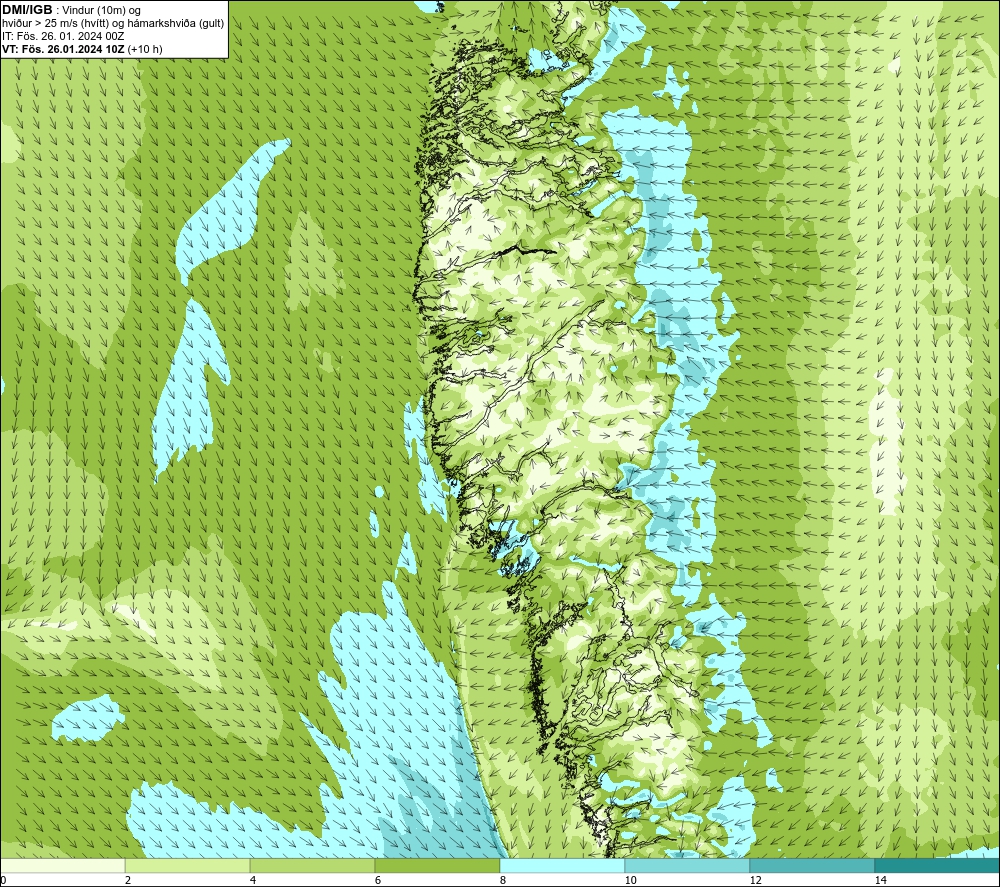Select the 12–14 m/s teal legend swatch

click(812, 866)
